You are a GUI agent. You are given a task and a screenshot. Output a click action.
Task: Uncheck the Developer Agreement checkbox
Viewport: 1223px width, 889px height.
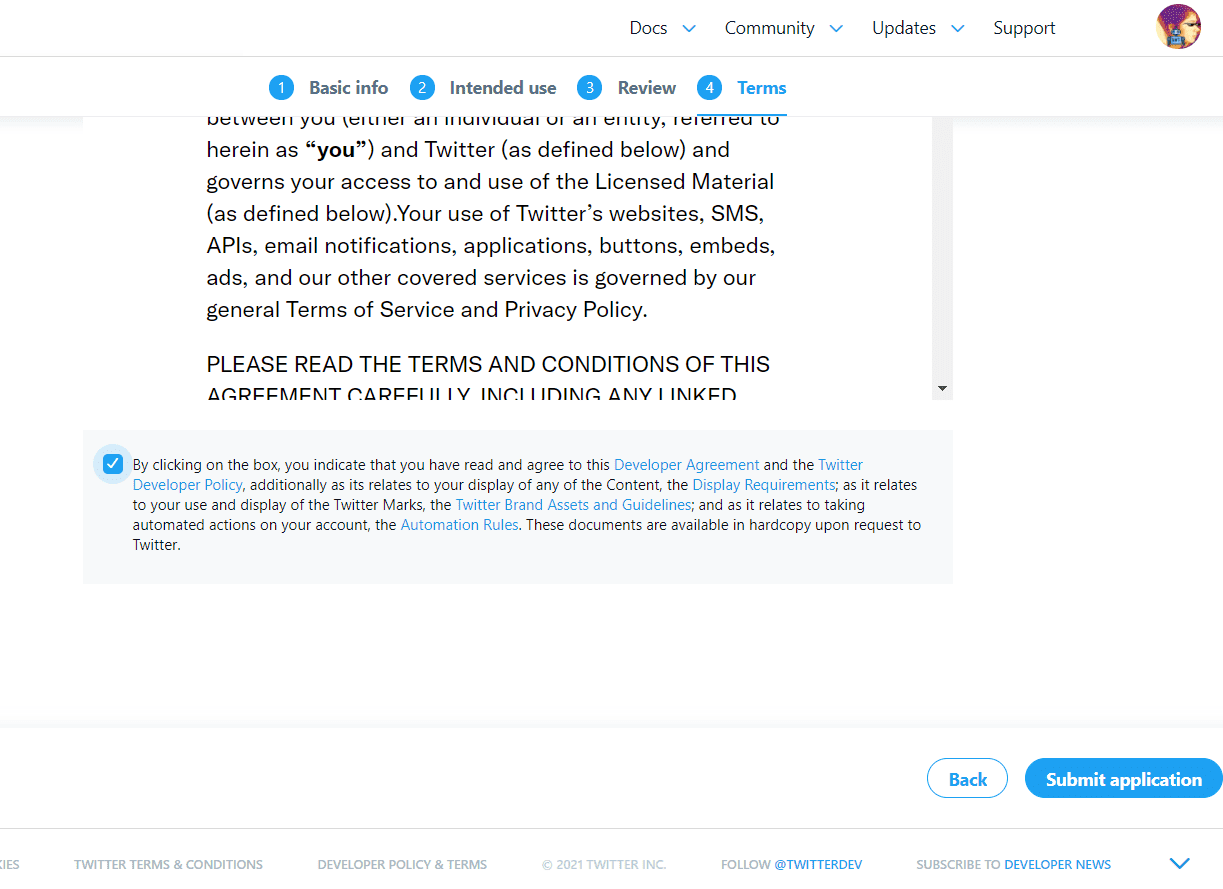(113, 464)
